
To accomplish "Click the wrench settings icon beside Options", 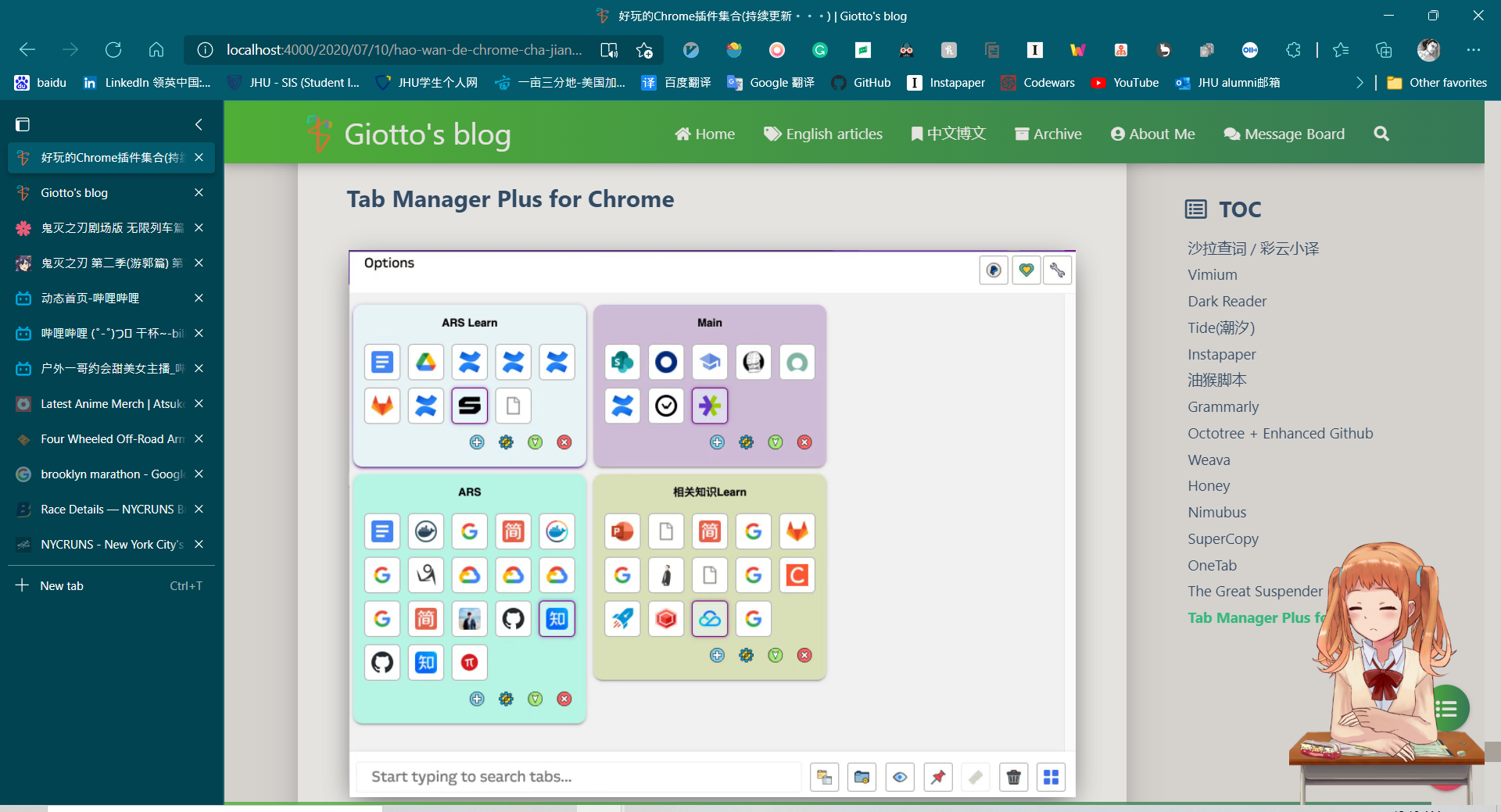I will click(1057, 270).
